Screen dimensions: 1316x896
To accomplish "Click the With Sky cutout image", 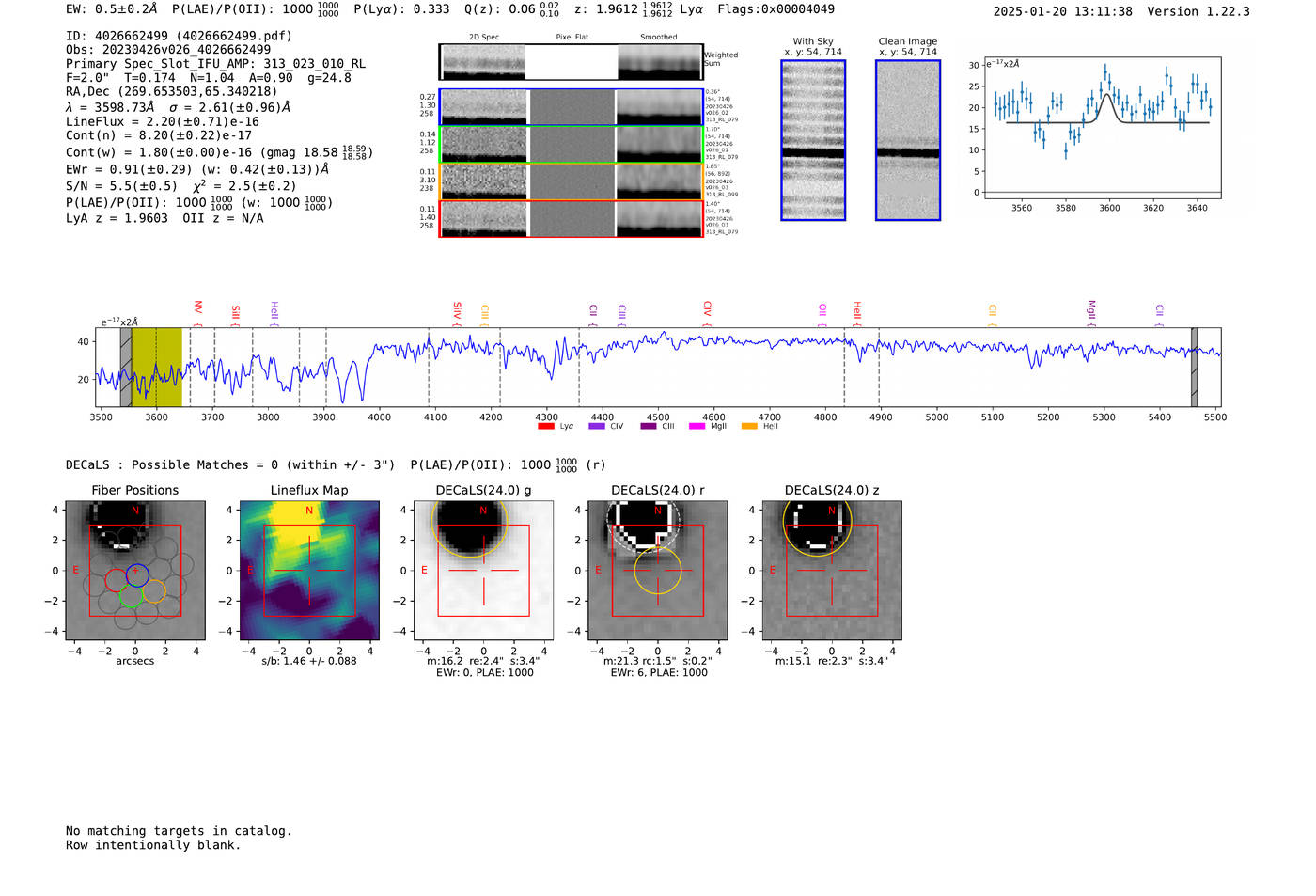I will 813,140.
